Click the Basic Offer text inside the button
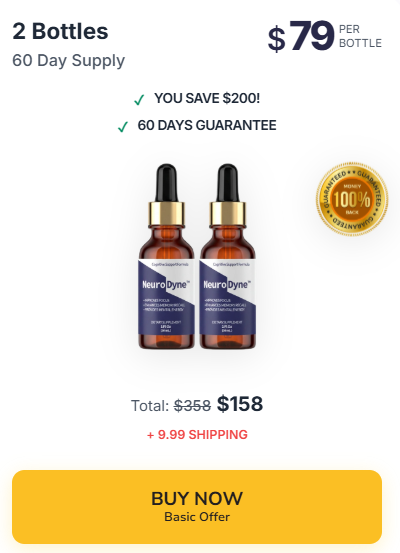 197,517
